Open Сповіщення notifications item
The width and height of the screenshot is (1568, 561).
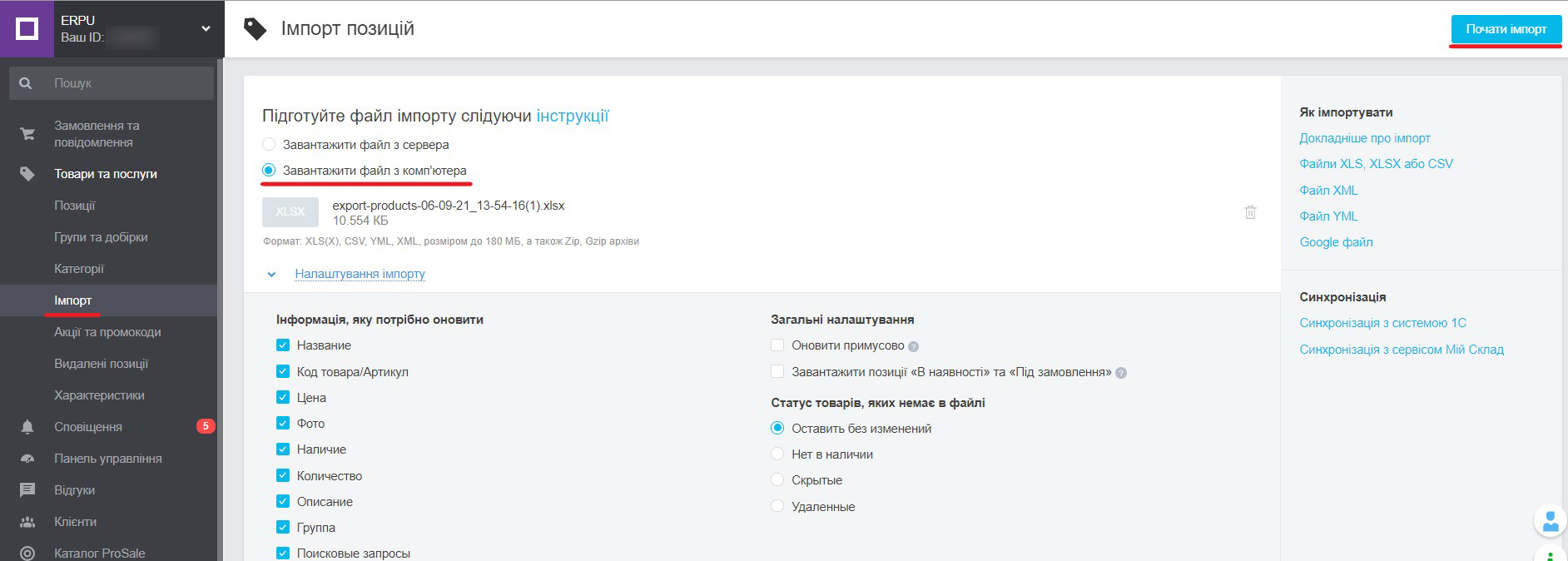(88, 427)
